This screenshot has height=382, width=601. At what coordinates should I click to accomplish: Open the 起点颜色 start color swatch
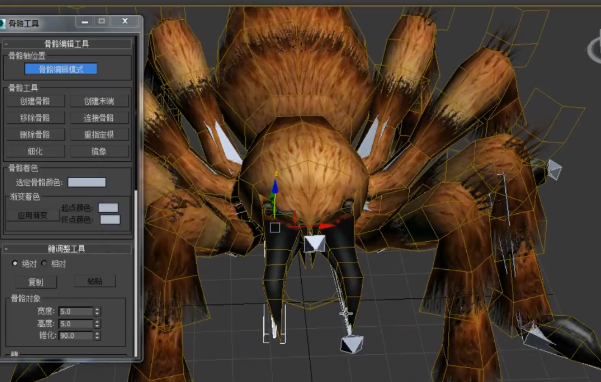108,208
